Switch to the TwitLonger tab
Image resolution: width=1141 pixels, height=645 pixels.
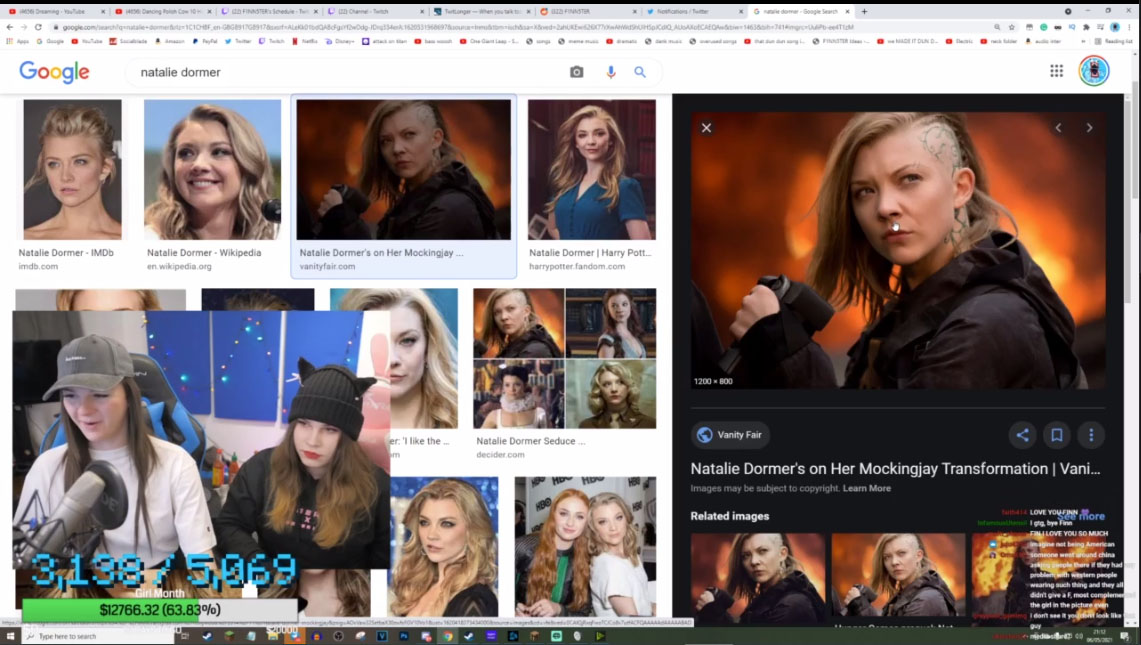pos(482,12)
